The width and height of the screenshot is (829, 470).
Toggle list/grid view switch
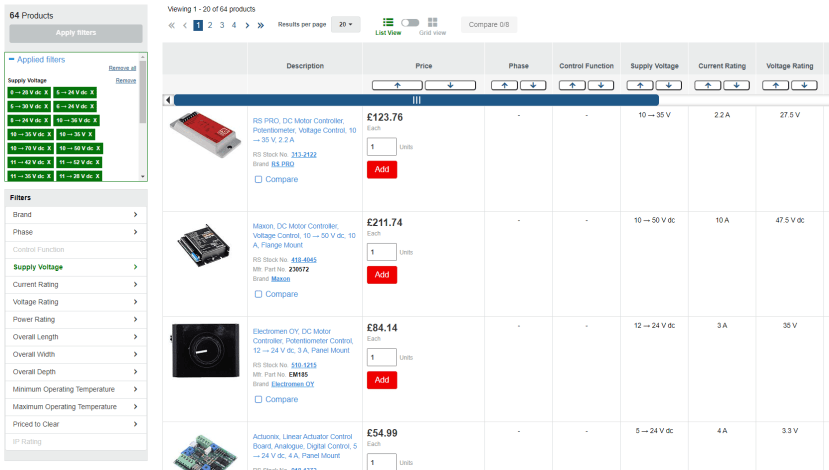click(x=410, y=23)
